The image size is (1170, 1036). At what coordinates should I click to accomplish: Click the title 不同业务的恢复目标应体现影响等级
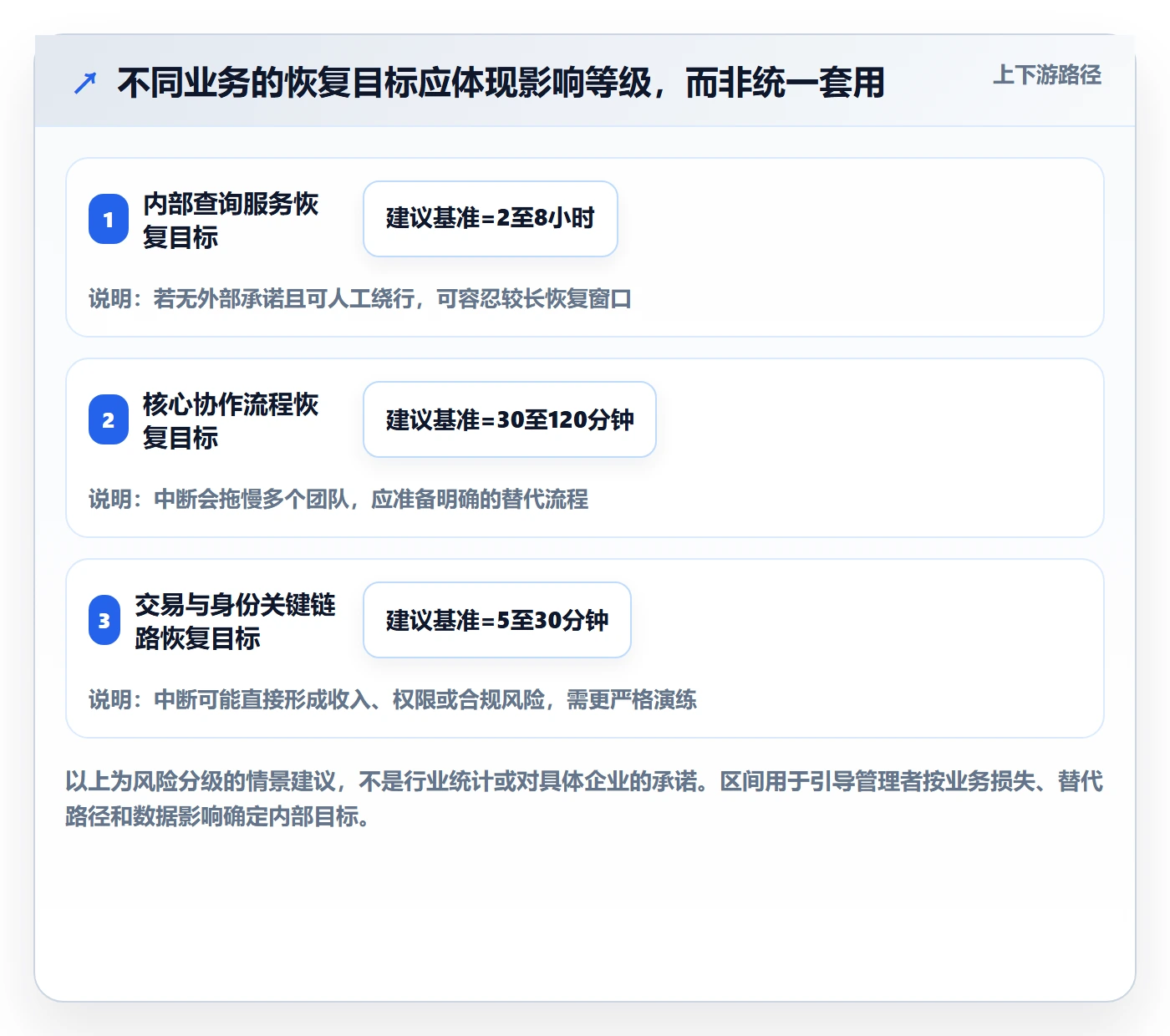click(501, 84)
